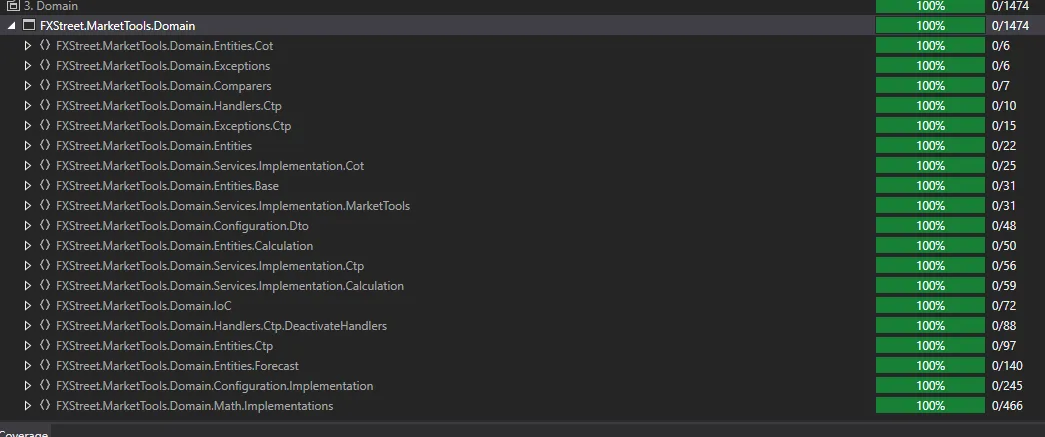1045x437 pixels.
Task: Expand Services.Implementation.Cot namespace node
Action: [27, 166]
